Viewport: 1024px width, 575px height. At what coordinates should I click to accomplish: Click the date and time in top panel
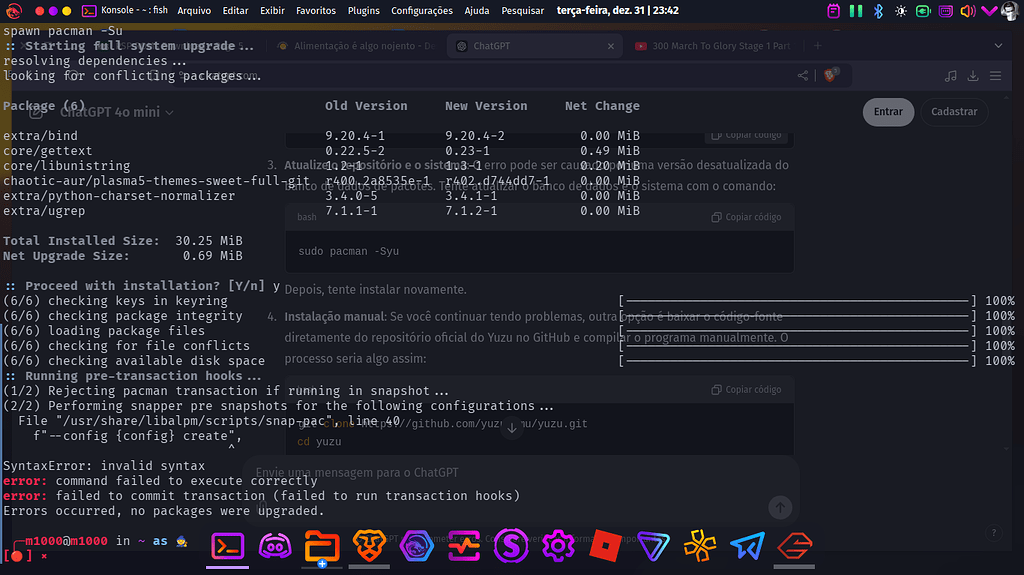coord(617,10)
